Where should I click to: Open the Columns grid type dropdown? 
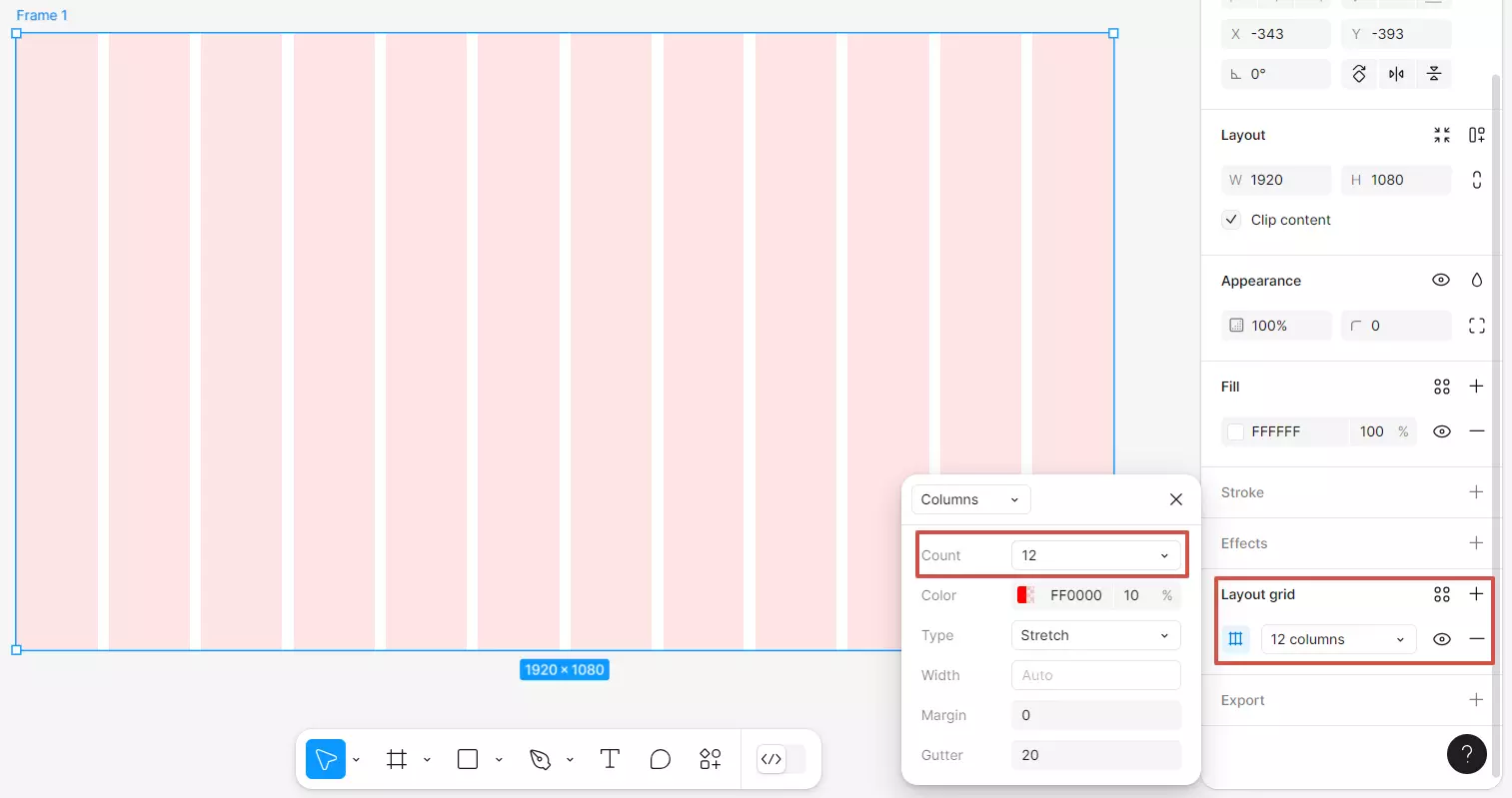(x=969, y=499)
